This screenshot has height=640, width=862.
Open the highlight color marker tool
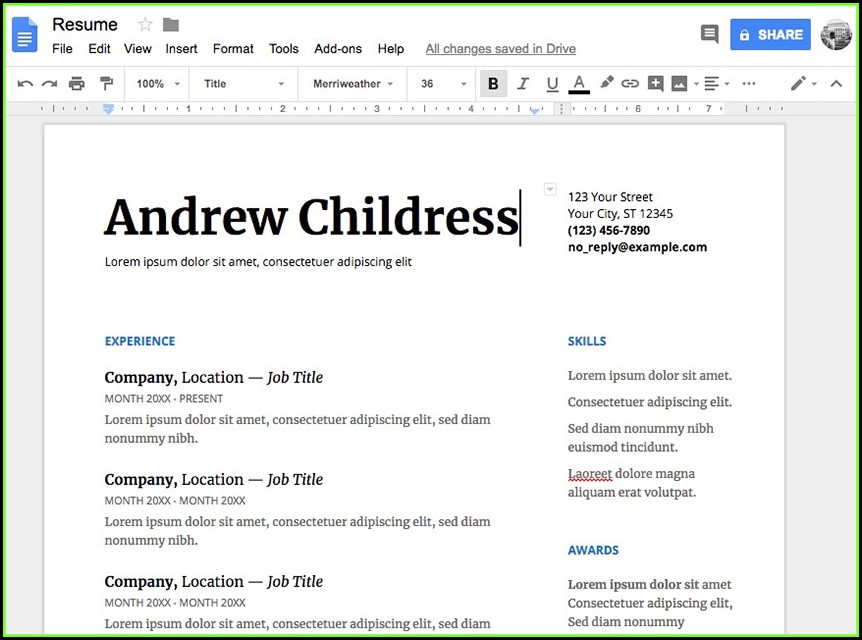[x=606, y=84]
